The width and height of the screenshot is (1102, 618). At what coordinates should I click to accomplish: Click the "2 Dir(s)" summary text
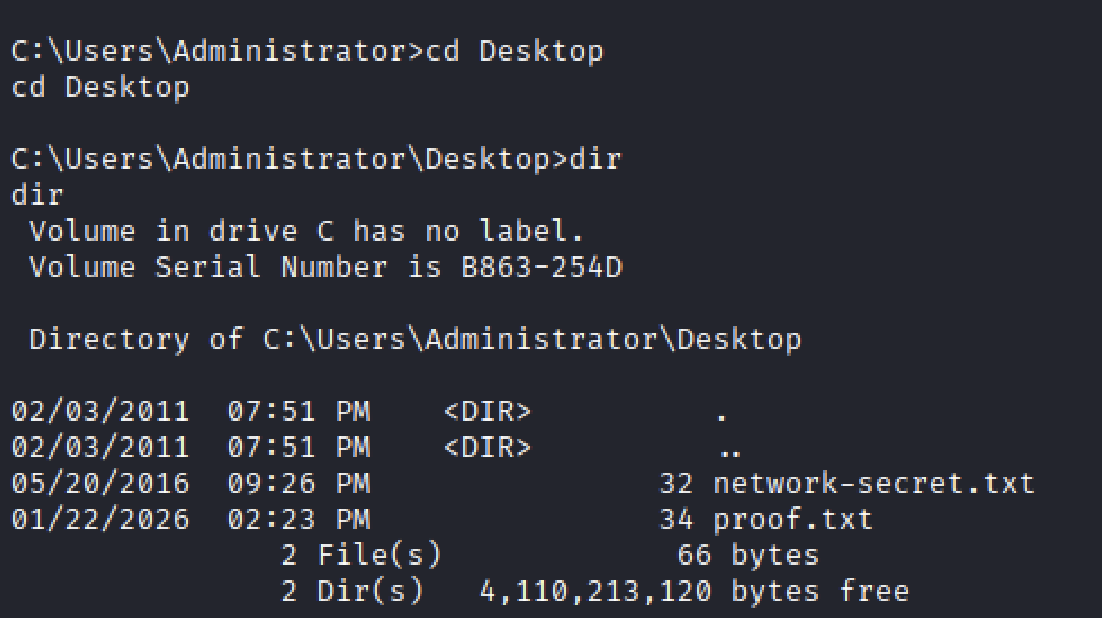(351, 591)
